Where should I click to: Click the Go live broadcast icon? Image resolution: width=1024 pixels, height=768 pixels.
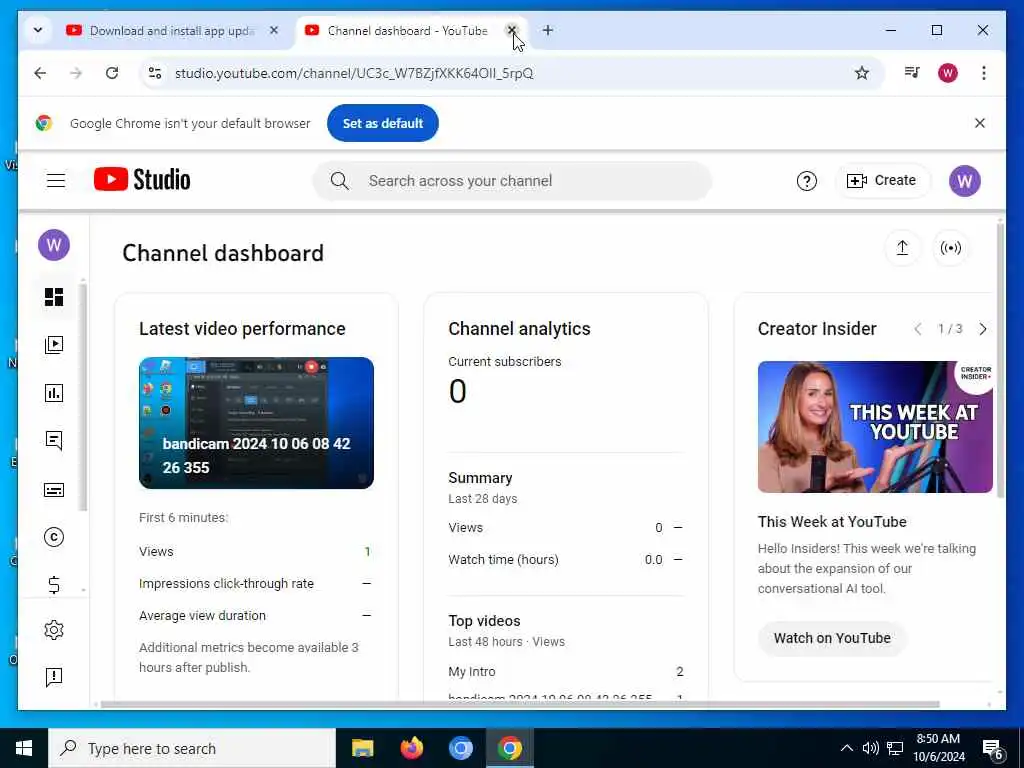click(950, 248)
